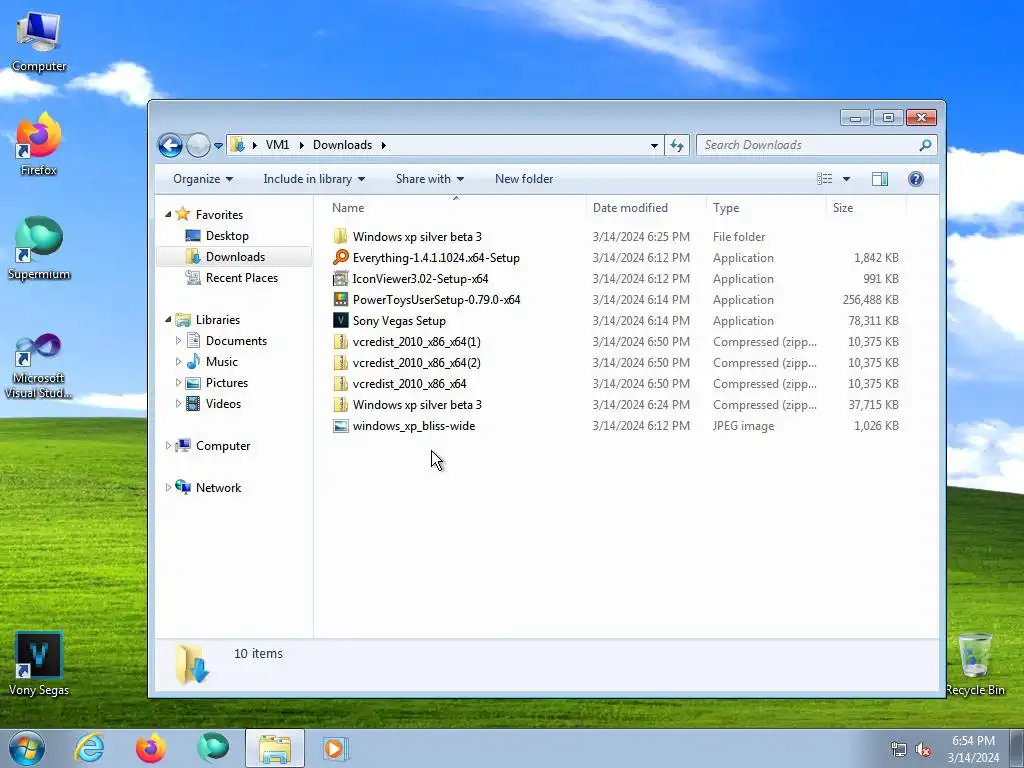This screenshot has height=768, width=1024.
Task: Select the Everything-1.4.1.1024.x64-Setup icon
Action: pos(340,257)
